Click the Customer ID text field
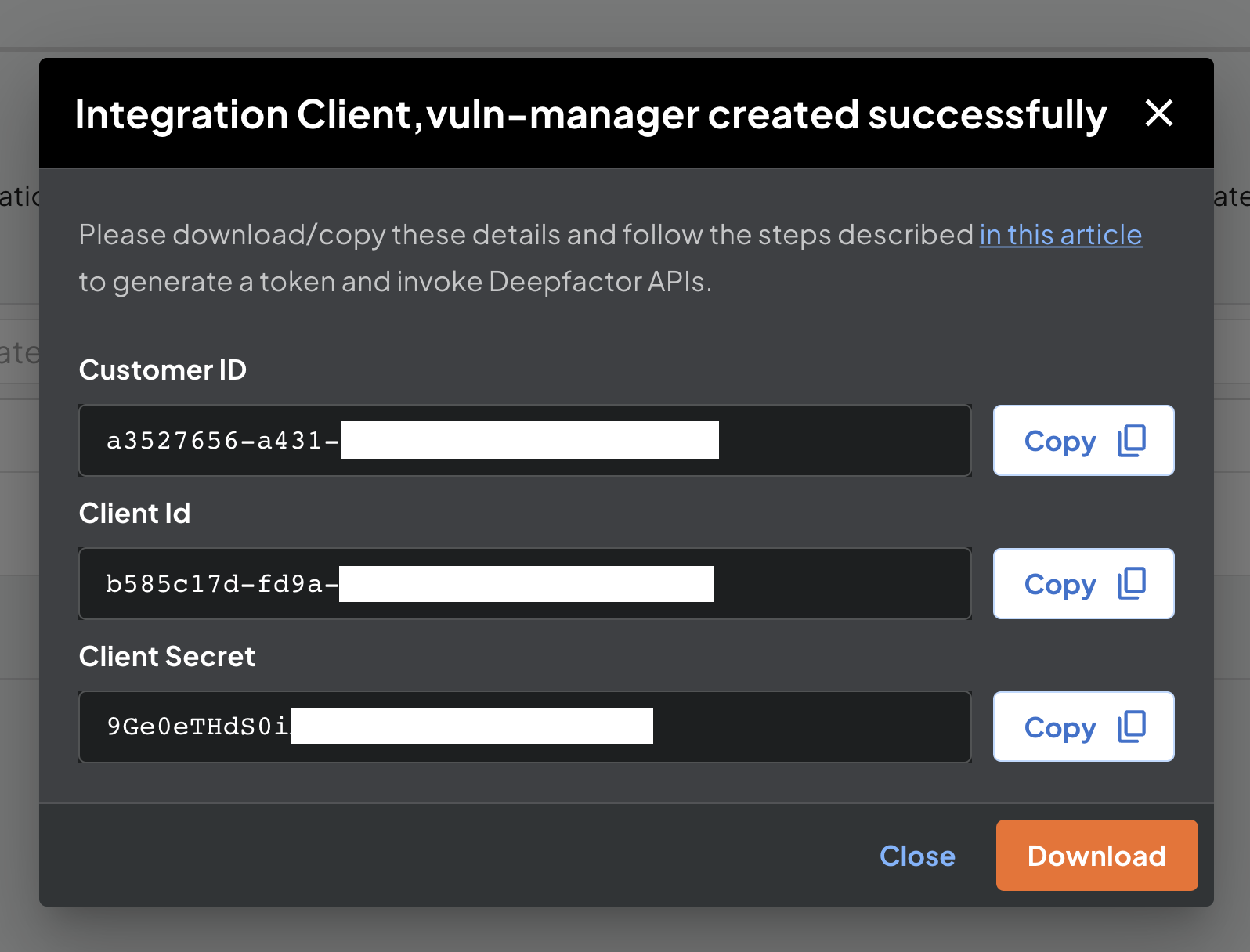 click(x=525, y=440)
